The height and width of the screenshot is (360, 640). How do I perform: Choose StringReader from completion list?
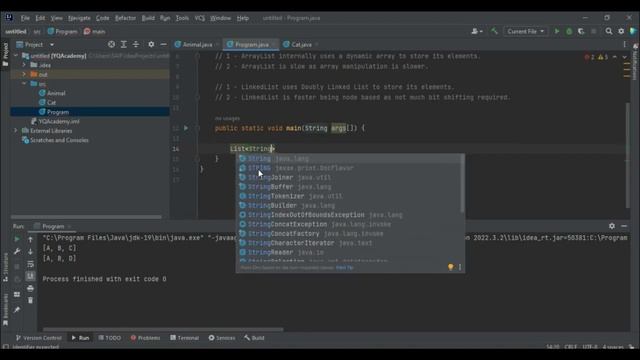pyautogui.click(x=350, y=252)
